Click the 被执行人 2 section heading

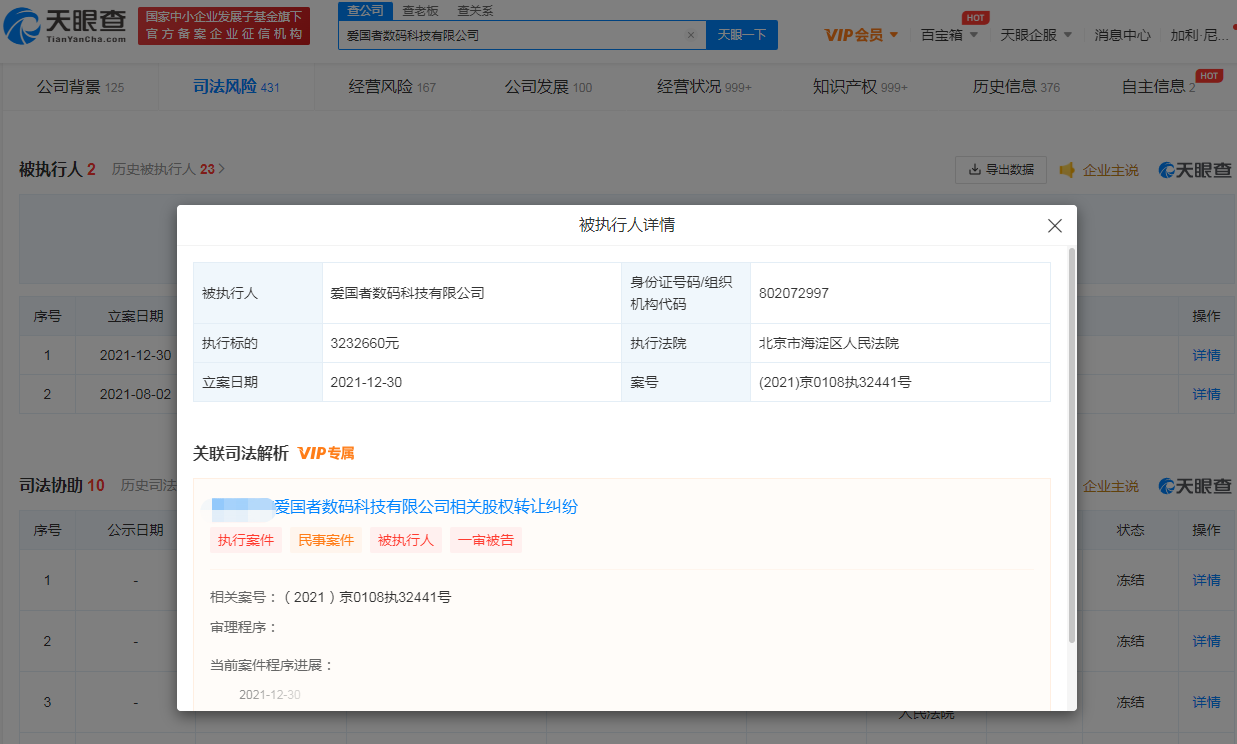(x=57, y=169)
